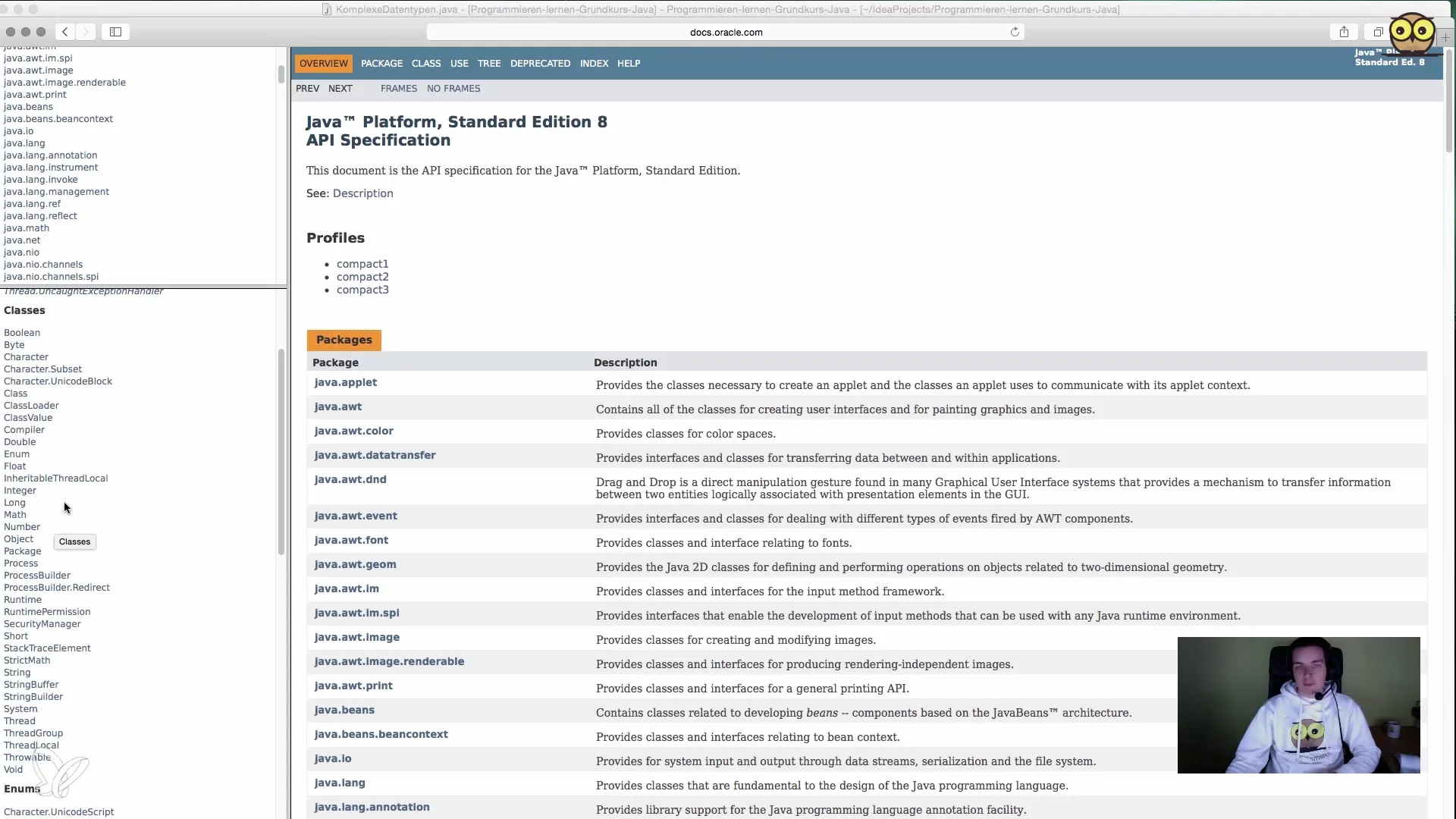Screen dimensions: 1456x819
Task: Select java.net in package list frame
Action: pyautogui.click(x=22, y=240)
